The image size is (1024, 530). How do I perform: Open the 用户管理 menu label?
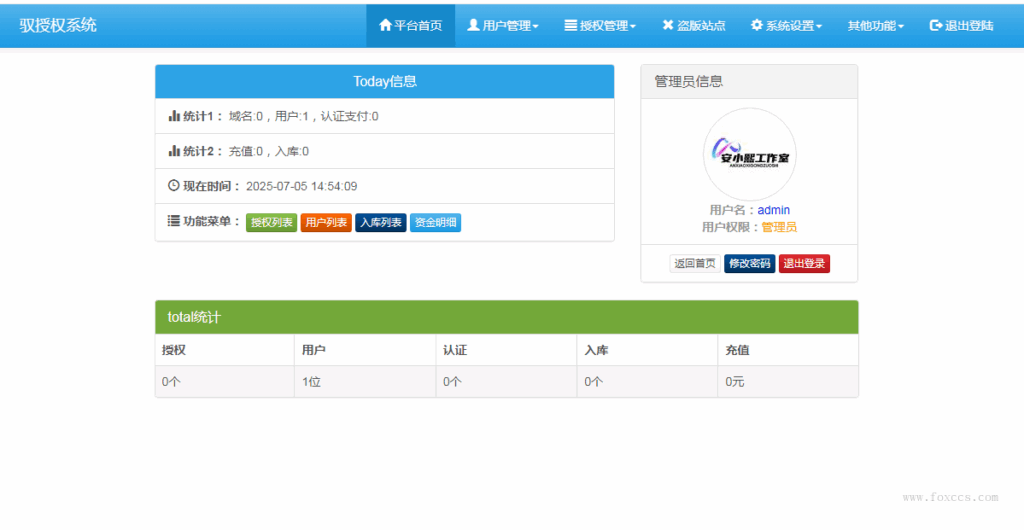pyautogui.click(x=506, y=25)
